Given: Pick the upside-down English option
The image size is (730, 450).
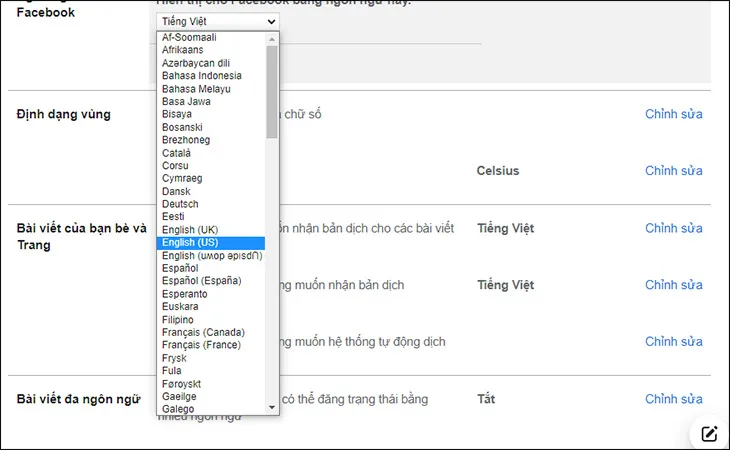Looking at the screenshot, I should (x=211, y=255).
